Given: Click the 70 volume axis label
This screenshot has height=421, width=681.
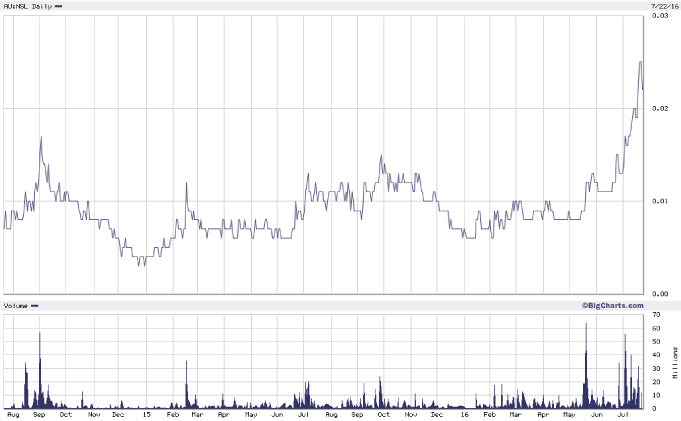Looking at the screenshot, I should (656, 314).
